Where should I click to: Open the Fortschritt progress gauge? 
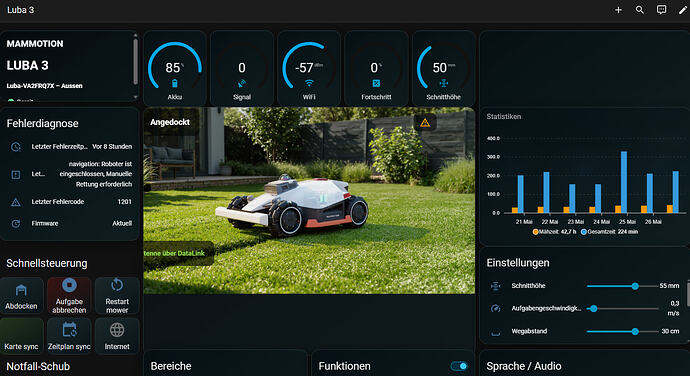coord(376,68)
